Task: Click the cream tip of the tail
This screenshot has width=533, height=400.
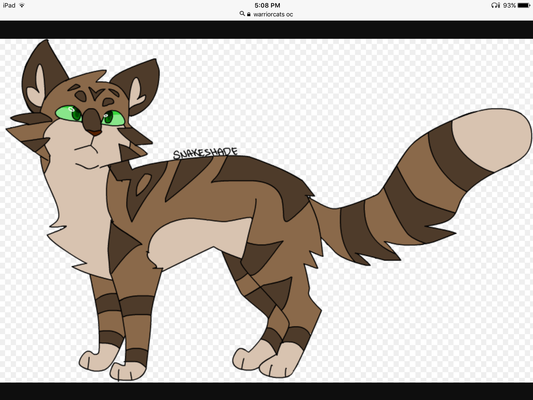Action: coord(491,139)
